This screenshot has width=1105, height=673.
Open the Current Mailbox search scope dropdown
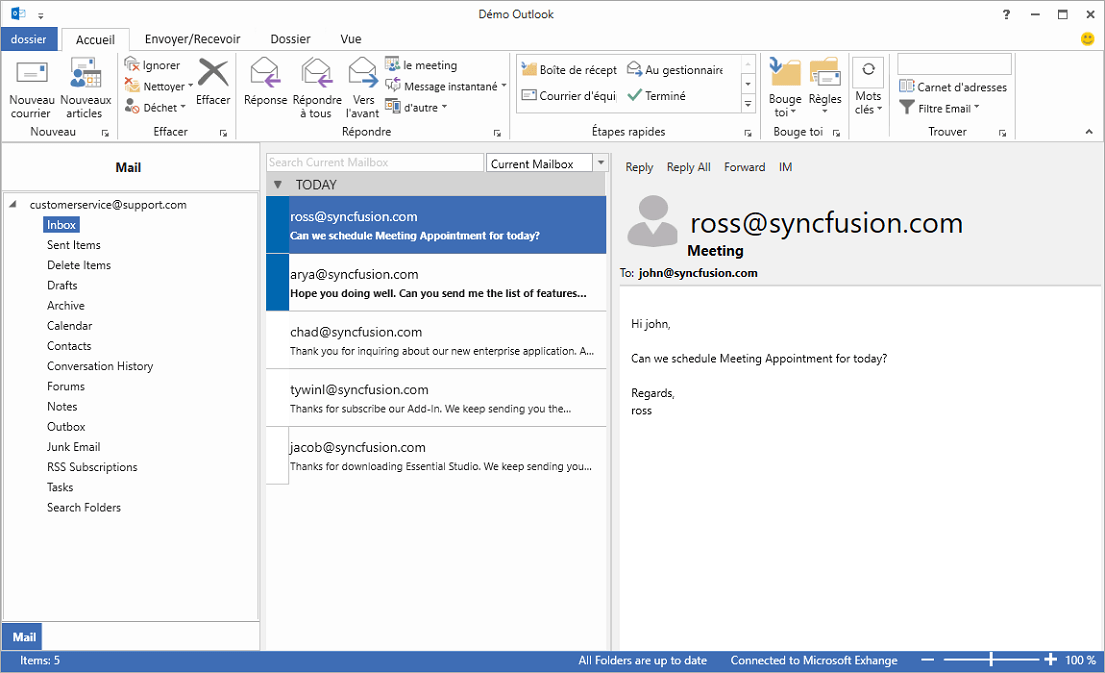point(600,161)
